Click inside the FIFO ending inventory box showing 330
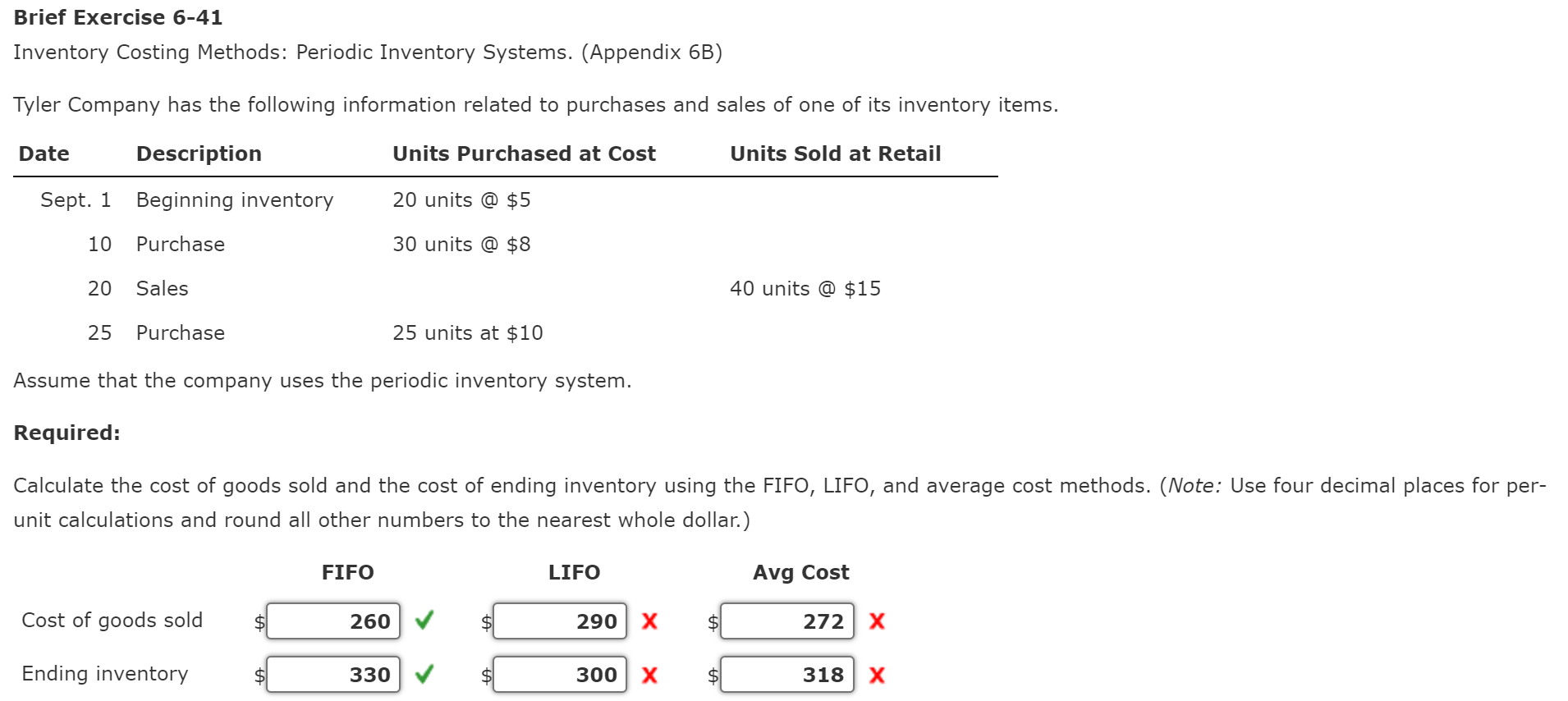 333,675
